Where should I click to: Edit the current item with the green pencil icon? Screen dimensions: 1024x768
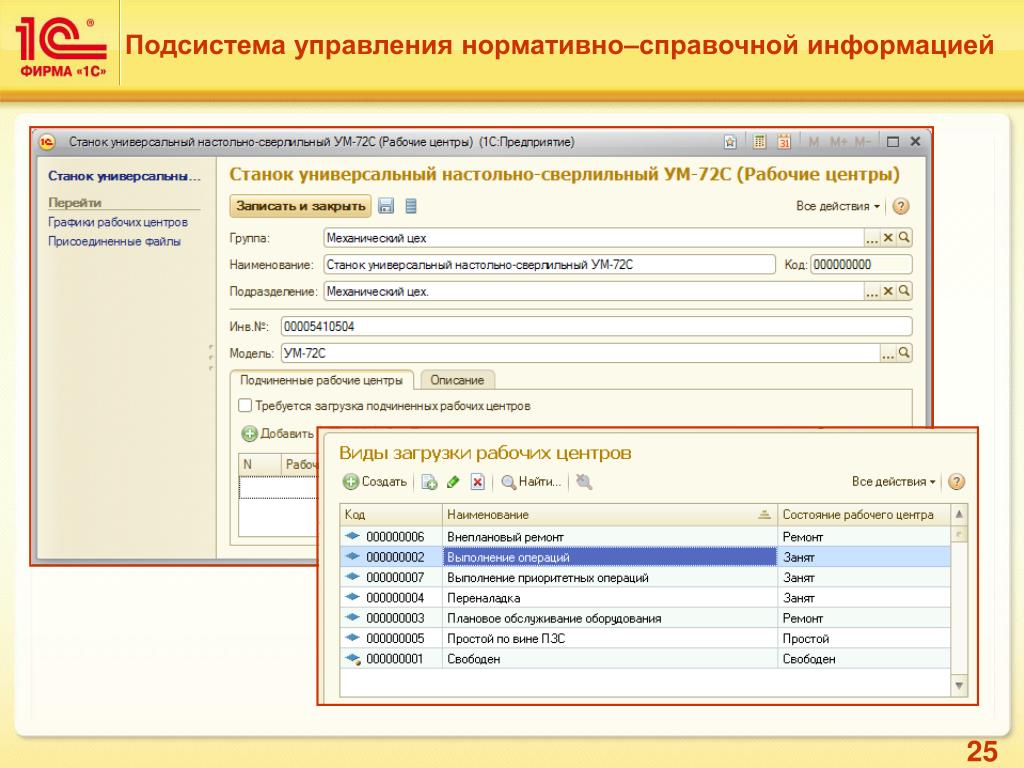pos(453,482)
